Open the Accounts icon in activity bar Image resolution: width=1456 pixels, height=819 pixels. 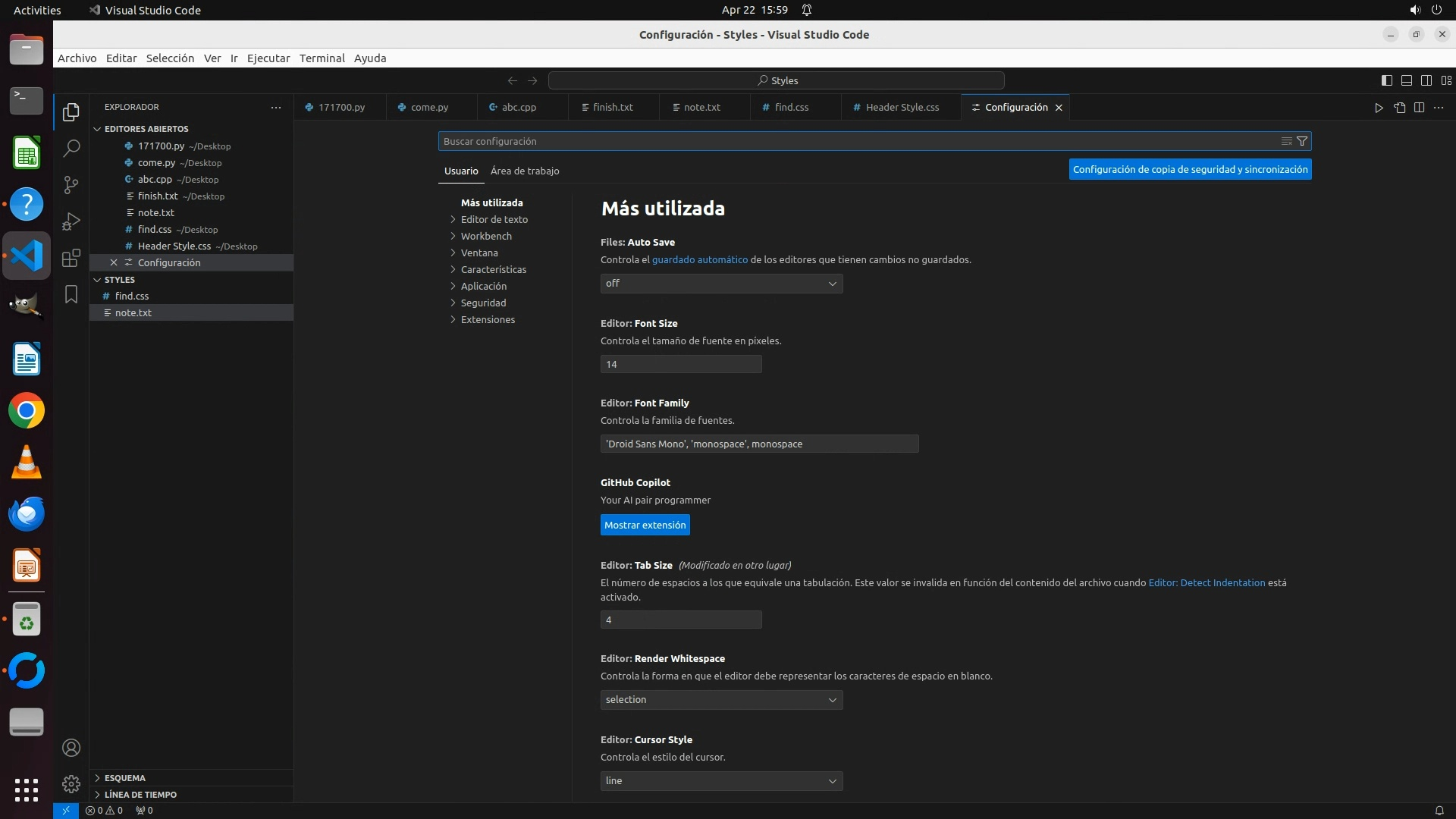tap(71, 748)
